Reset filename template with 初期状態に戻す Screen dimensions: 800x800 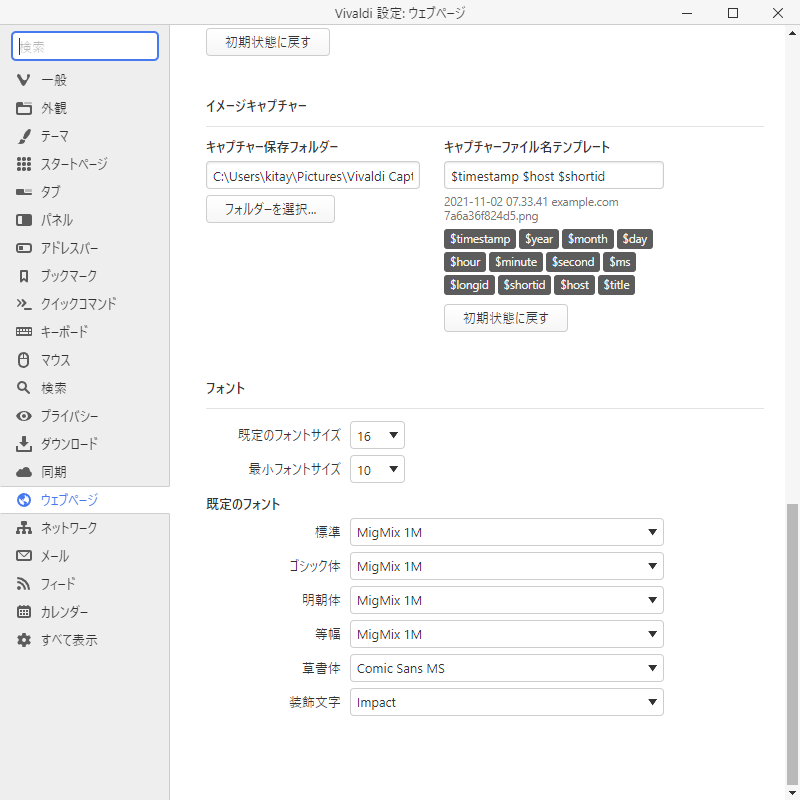click(x=506, y=318)
